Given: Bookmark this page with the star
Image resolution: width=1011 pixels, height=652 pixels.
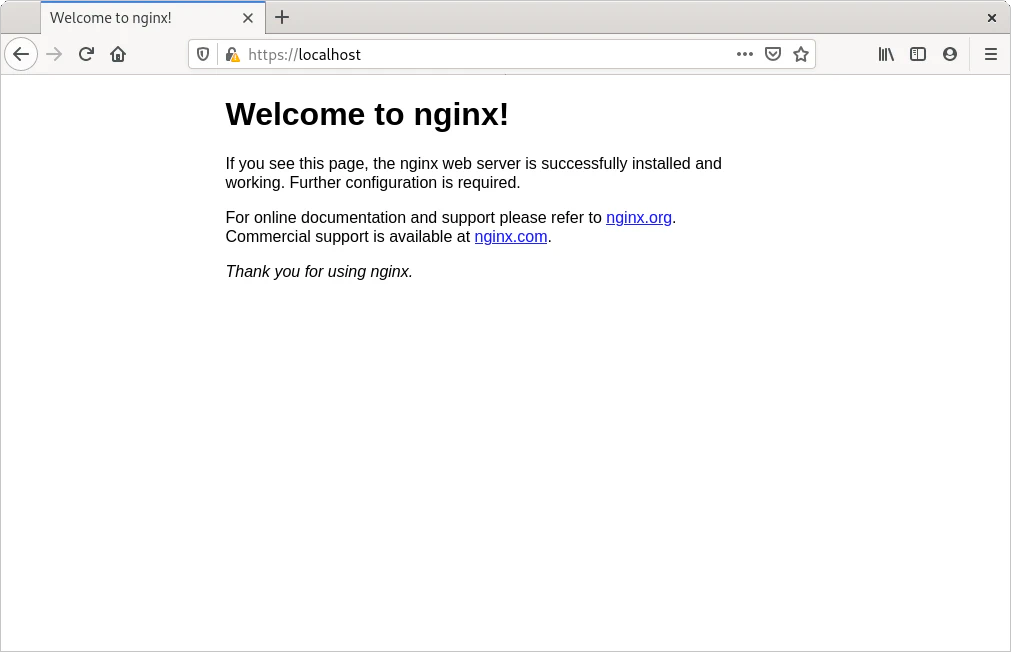Looking at the screenshot, I should pyautogui.click(x=801, y=54).
